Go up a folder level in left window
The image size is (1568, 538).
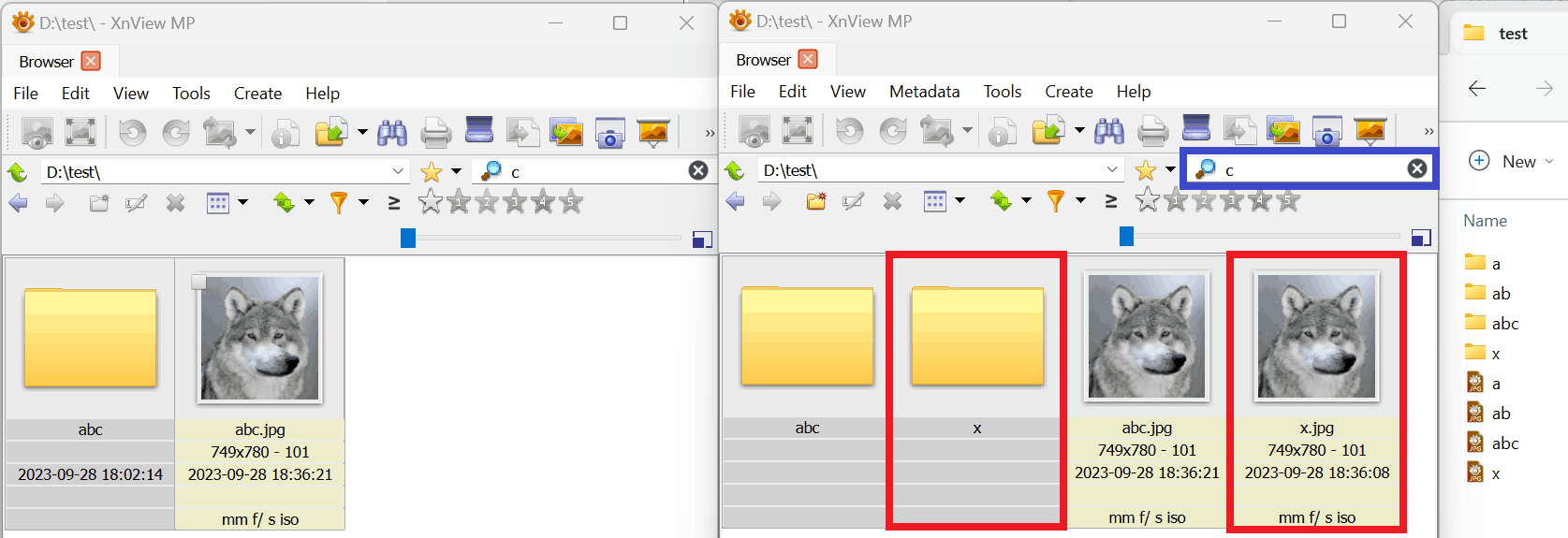pos(18,172)
